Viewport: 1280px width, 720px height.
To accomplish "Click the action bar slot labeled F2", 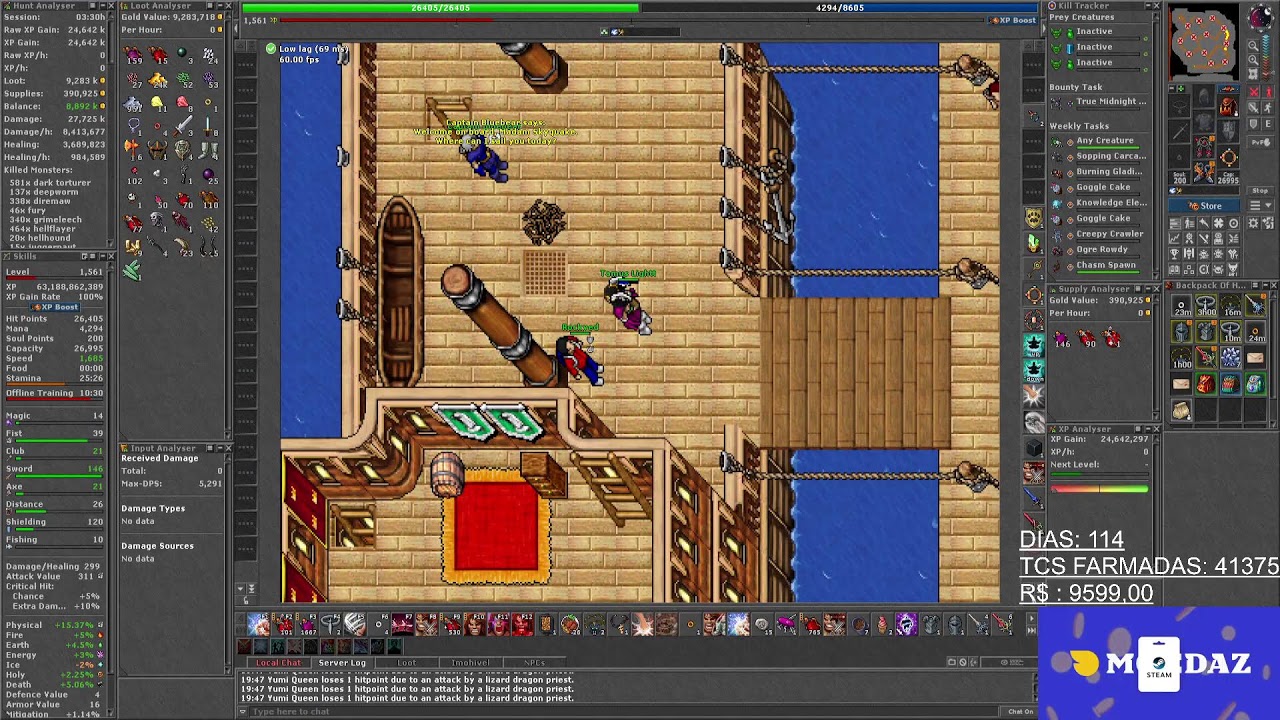I will point(284,625).
